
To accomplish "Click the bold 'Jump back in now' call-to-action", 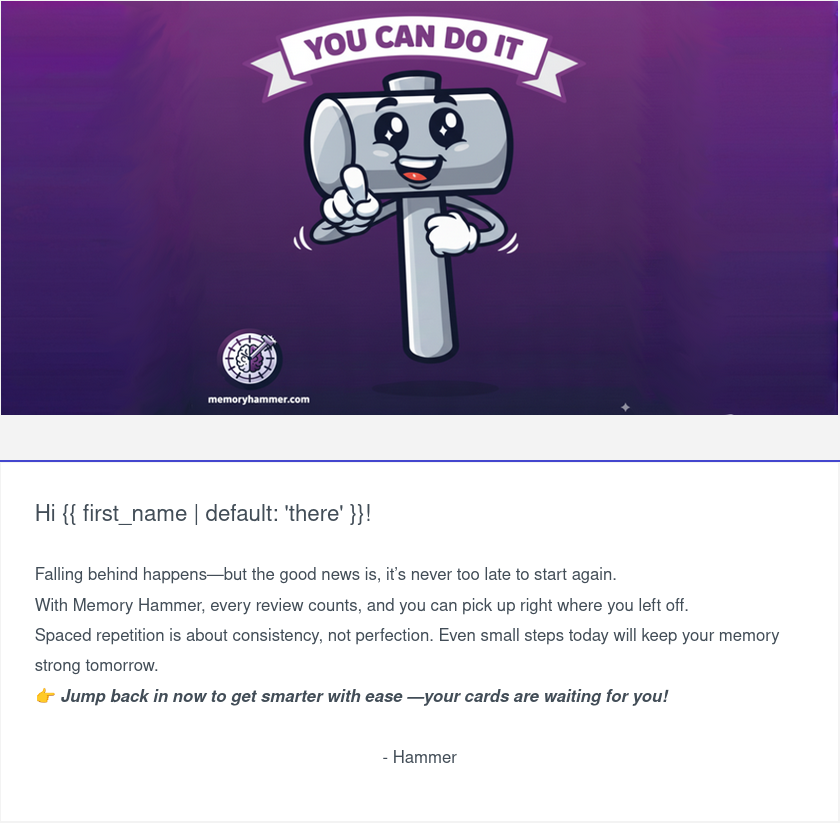I will (x=364, y=696).
